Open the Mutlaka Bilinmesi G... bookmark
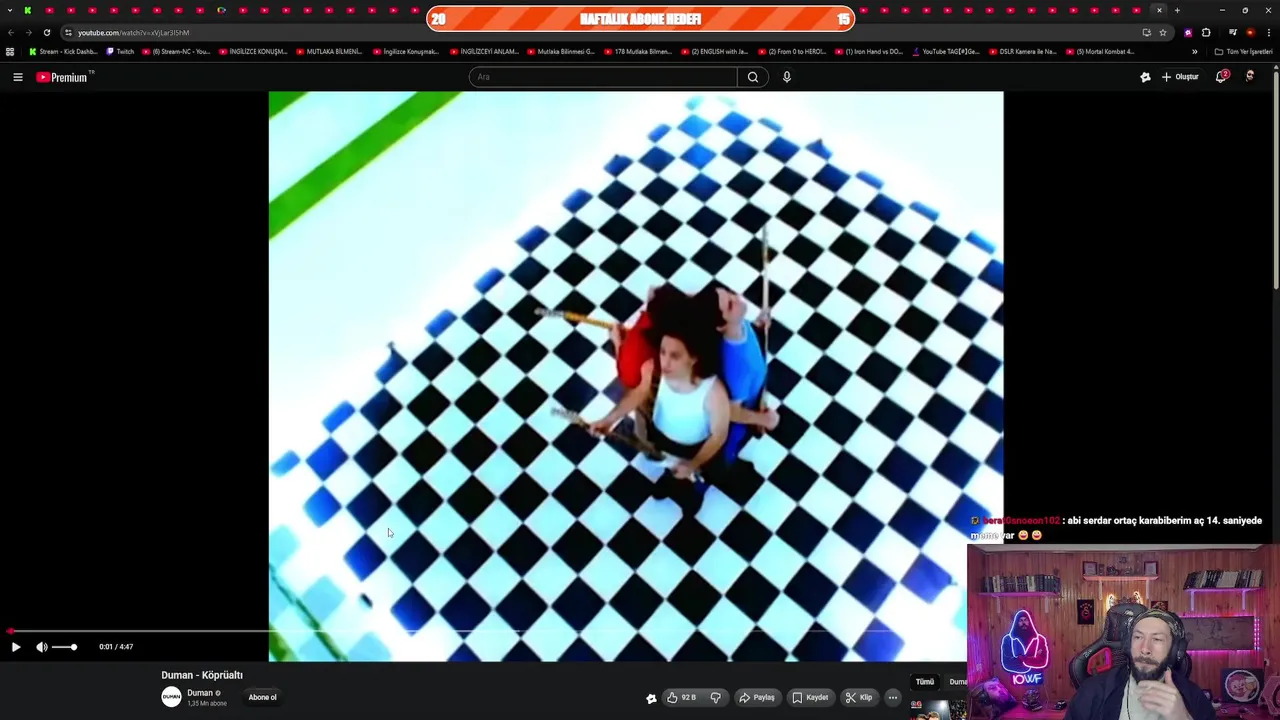 pyautogui.click(x=561, y=51)
